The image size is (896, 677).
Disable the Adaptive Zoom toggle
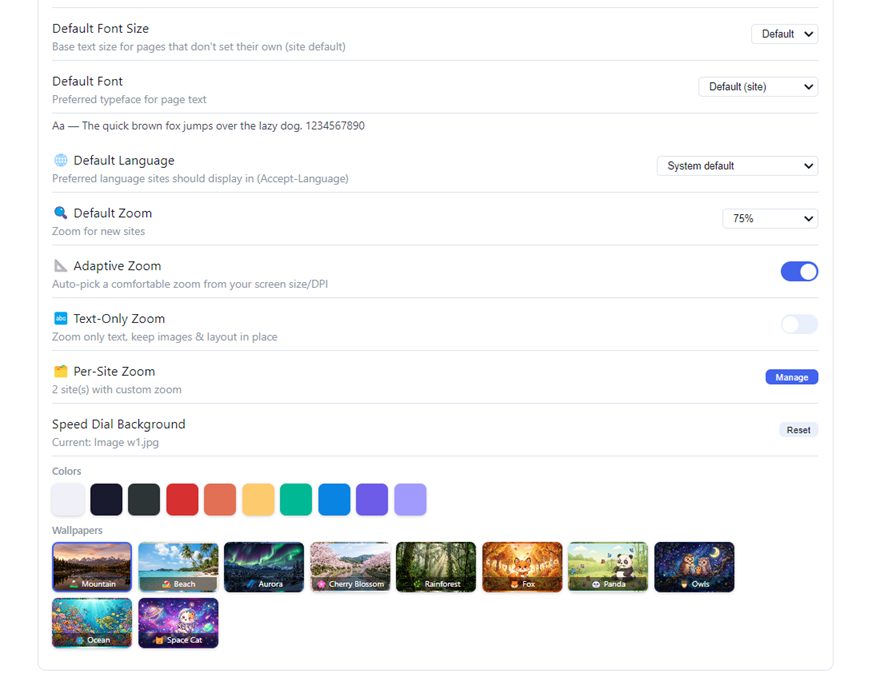click(x=799, y=271)
